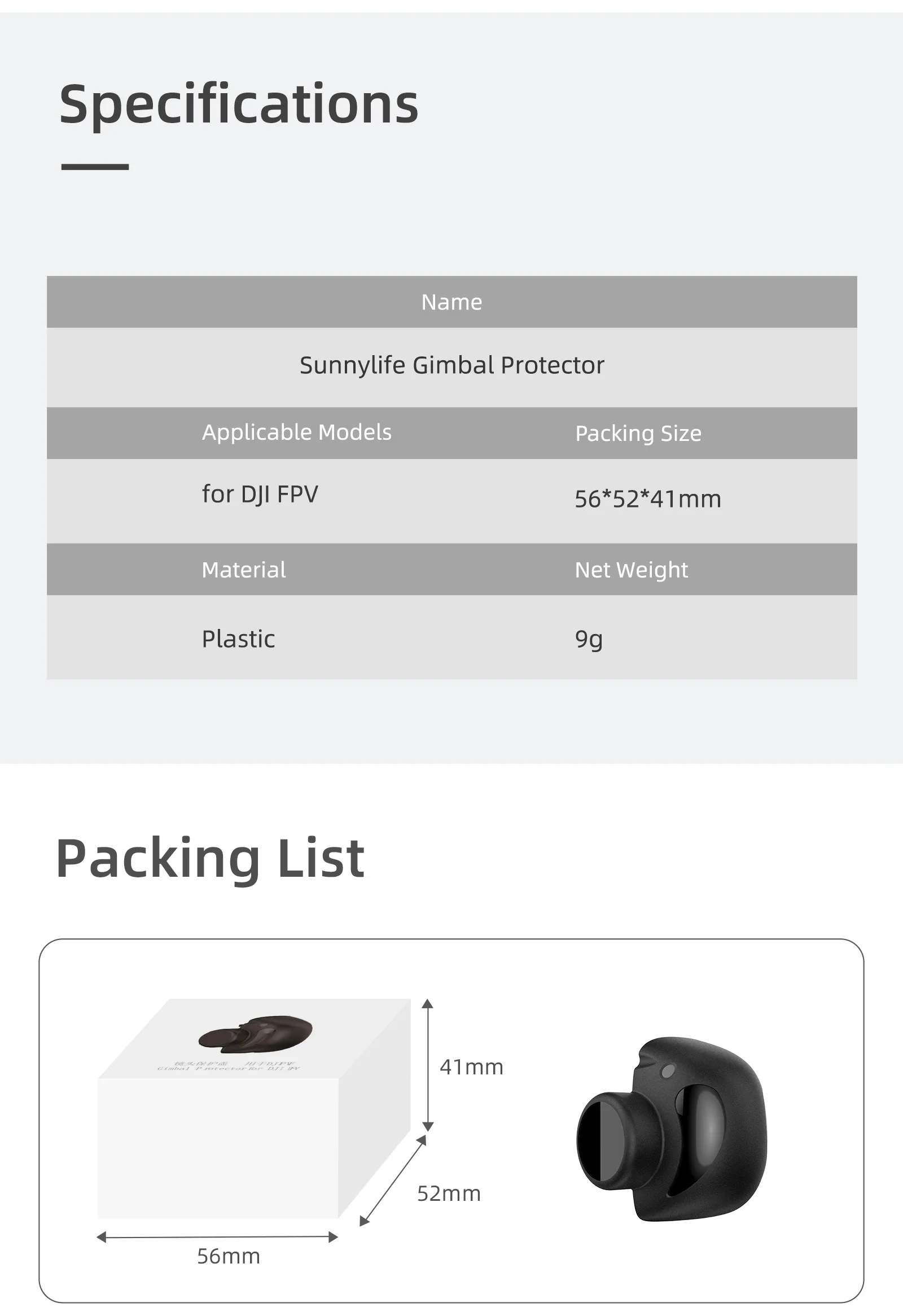Select the 'for DJI FPV' value

260,495
